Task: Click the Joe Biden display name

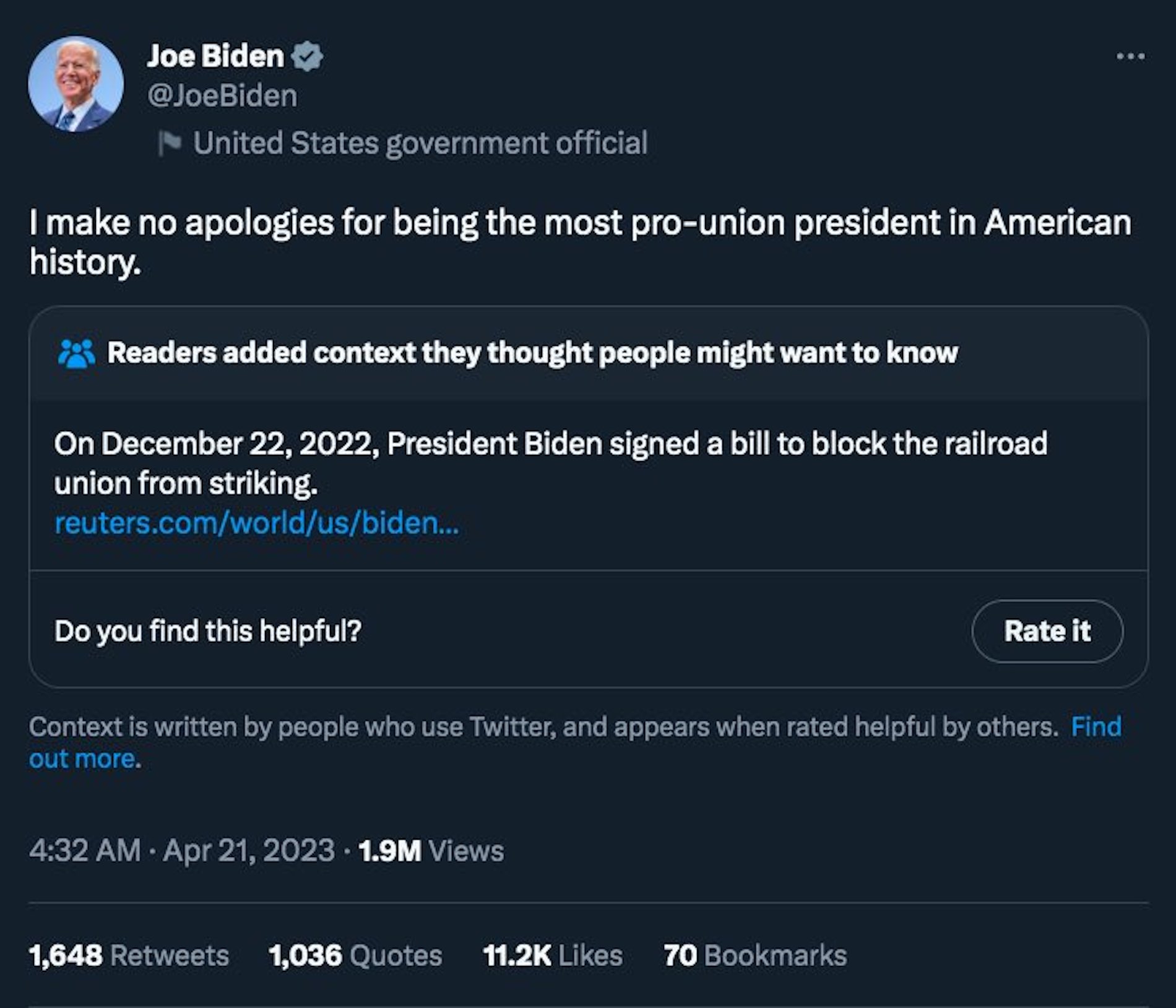Action: coord(215,56)
